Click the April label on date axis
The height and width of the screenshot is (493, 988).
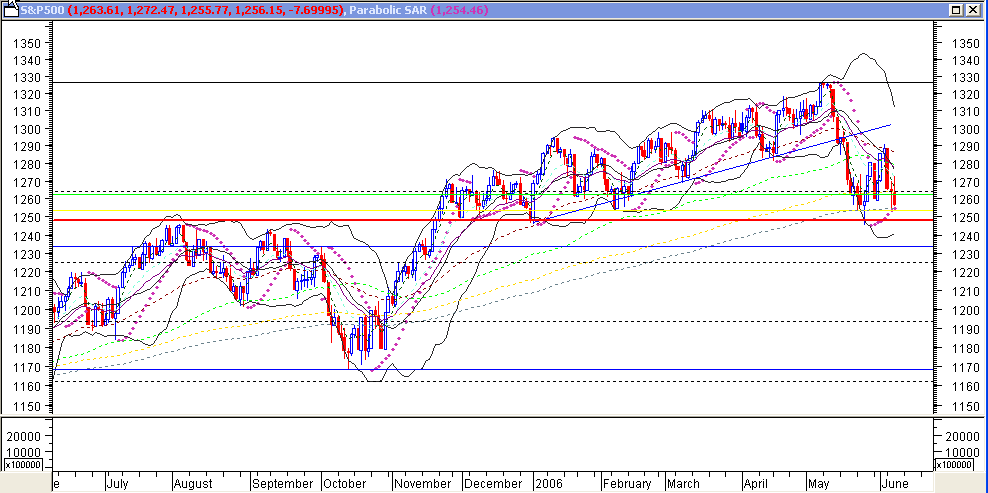click(756, 484)
